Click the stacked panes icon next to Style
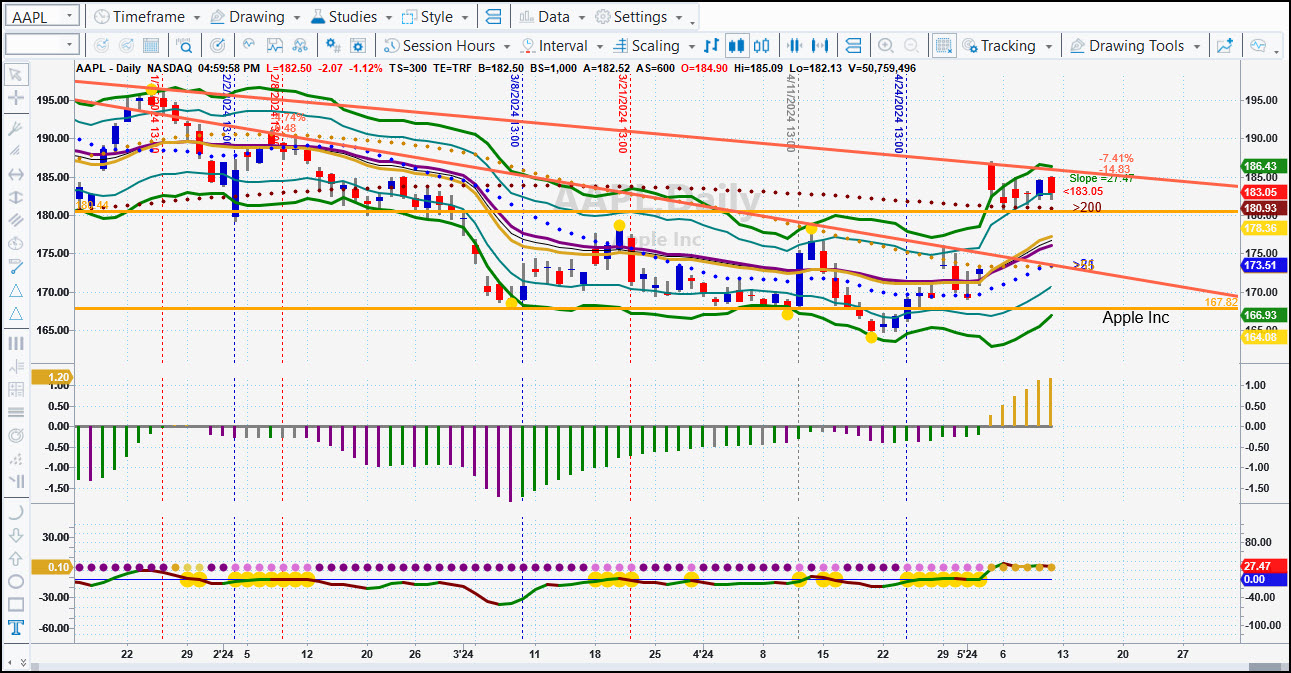Viewport: 1291px width, 673px height. (493, 17)
